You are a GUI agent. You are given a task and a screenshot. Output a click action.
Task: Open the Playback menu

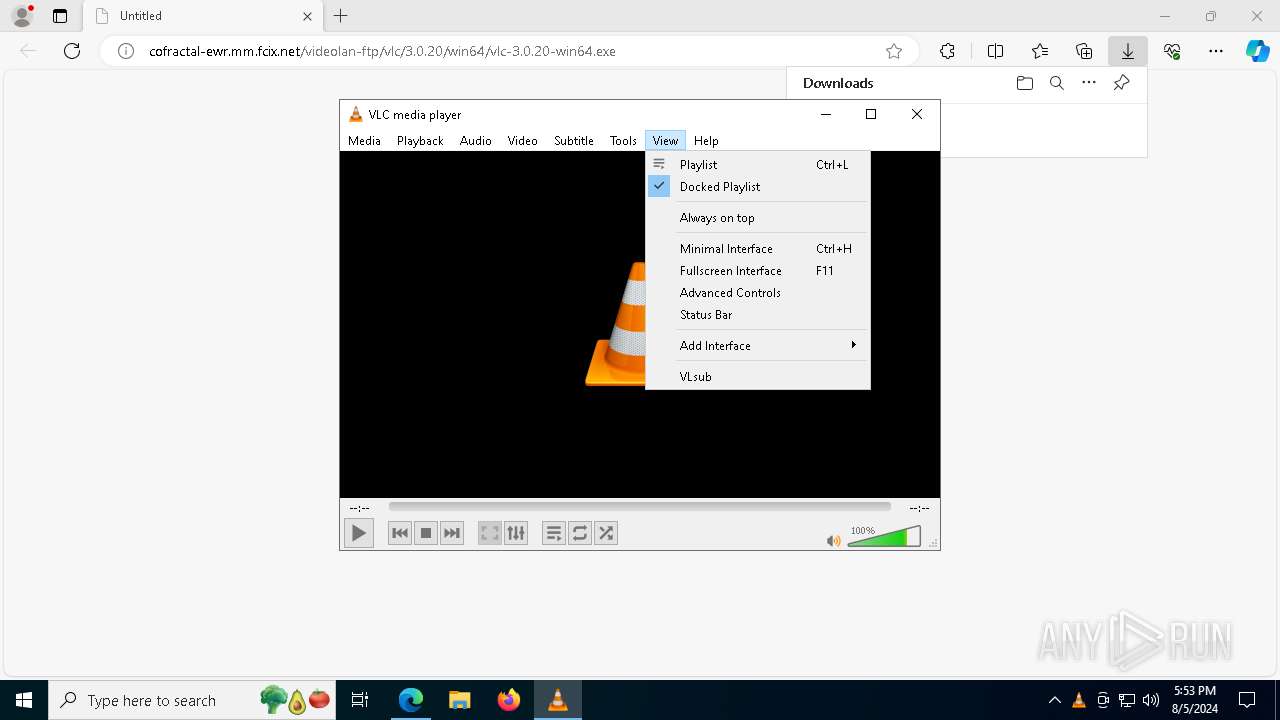[420, 141]
